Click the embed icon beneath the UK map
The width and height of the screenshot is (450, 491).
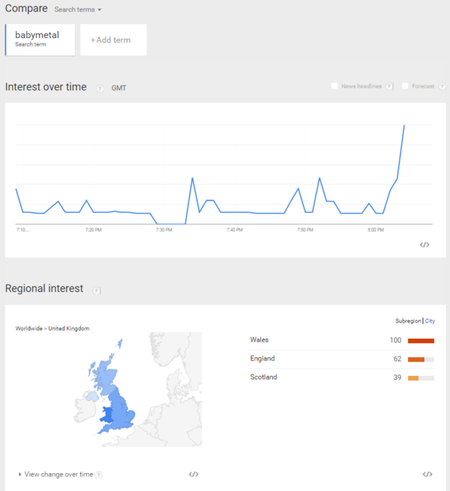pos(194,474)
